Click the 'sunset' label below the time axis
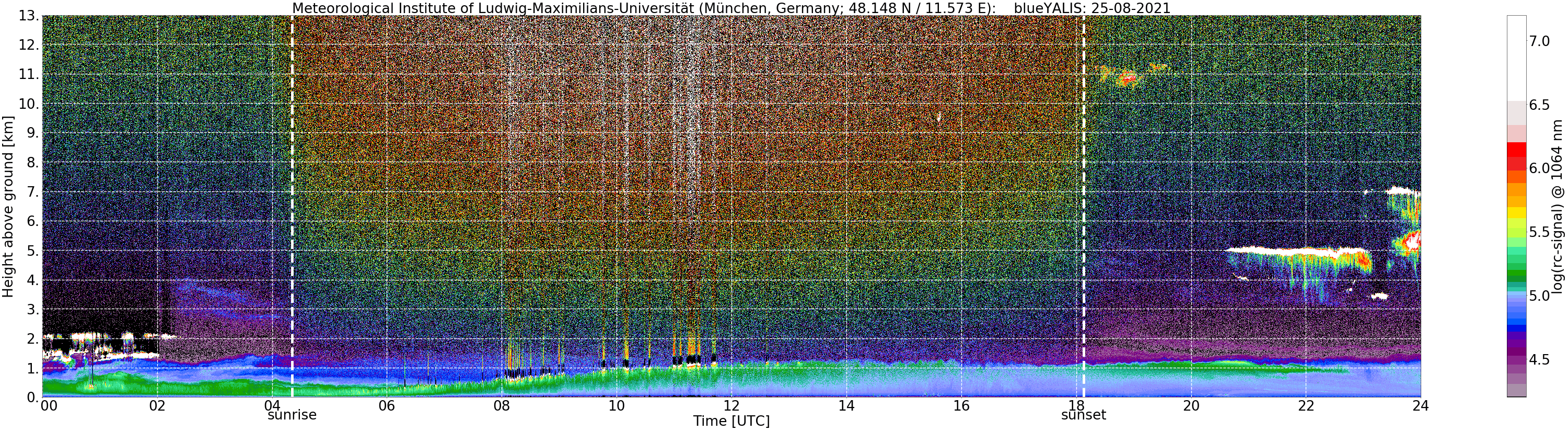The image size is (1568, 431). pyautogui.click(x=1084, y=415)
